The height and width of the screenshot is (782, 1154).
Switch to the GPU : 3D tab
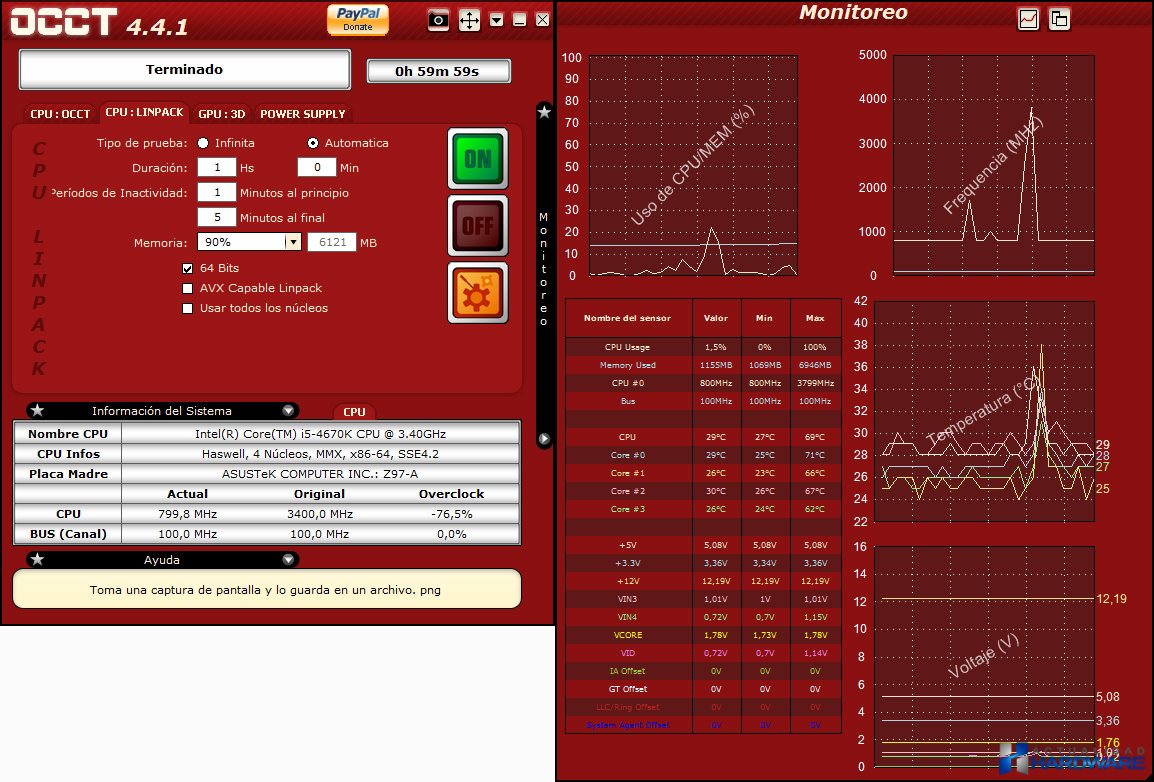pyautogui.click(x=221, y=114)
